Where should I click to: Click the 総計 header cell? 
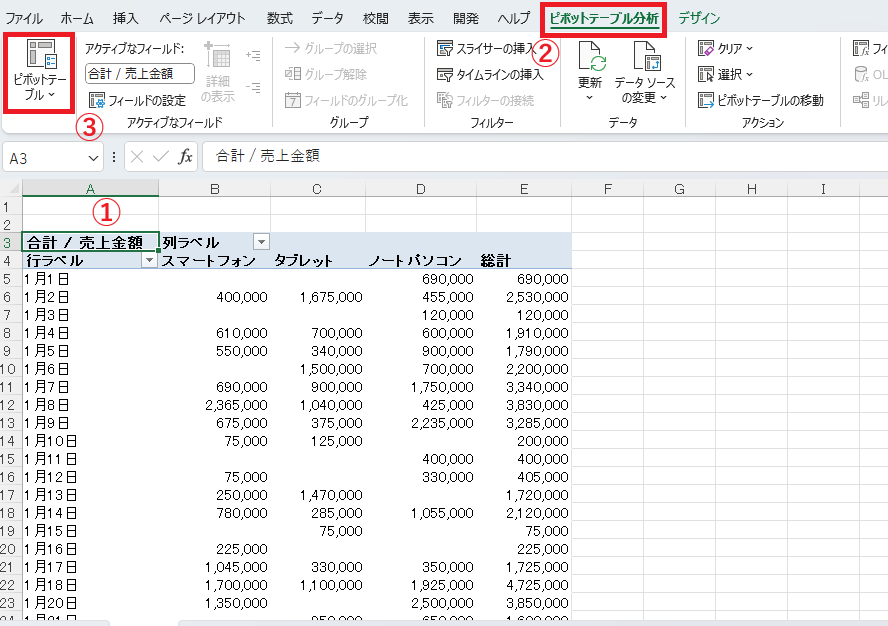tap(524, 261)
